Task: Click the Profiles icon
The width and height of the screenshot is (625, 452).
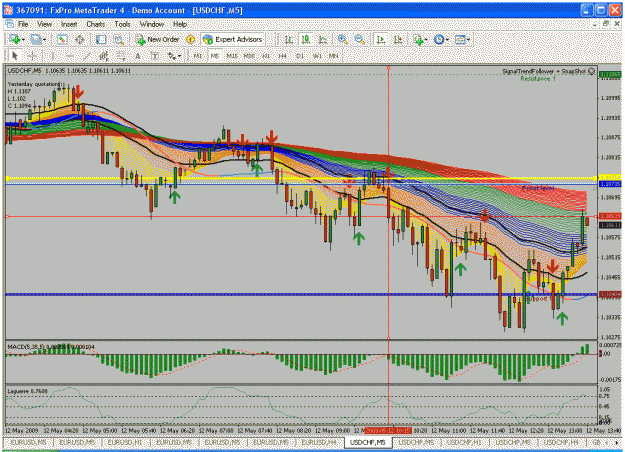Action: 35,39
